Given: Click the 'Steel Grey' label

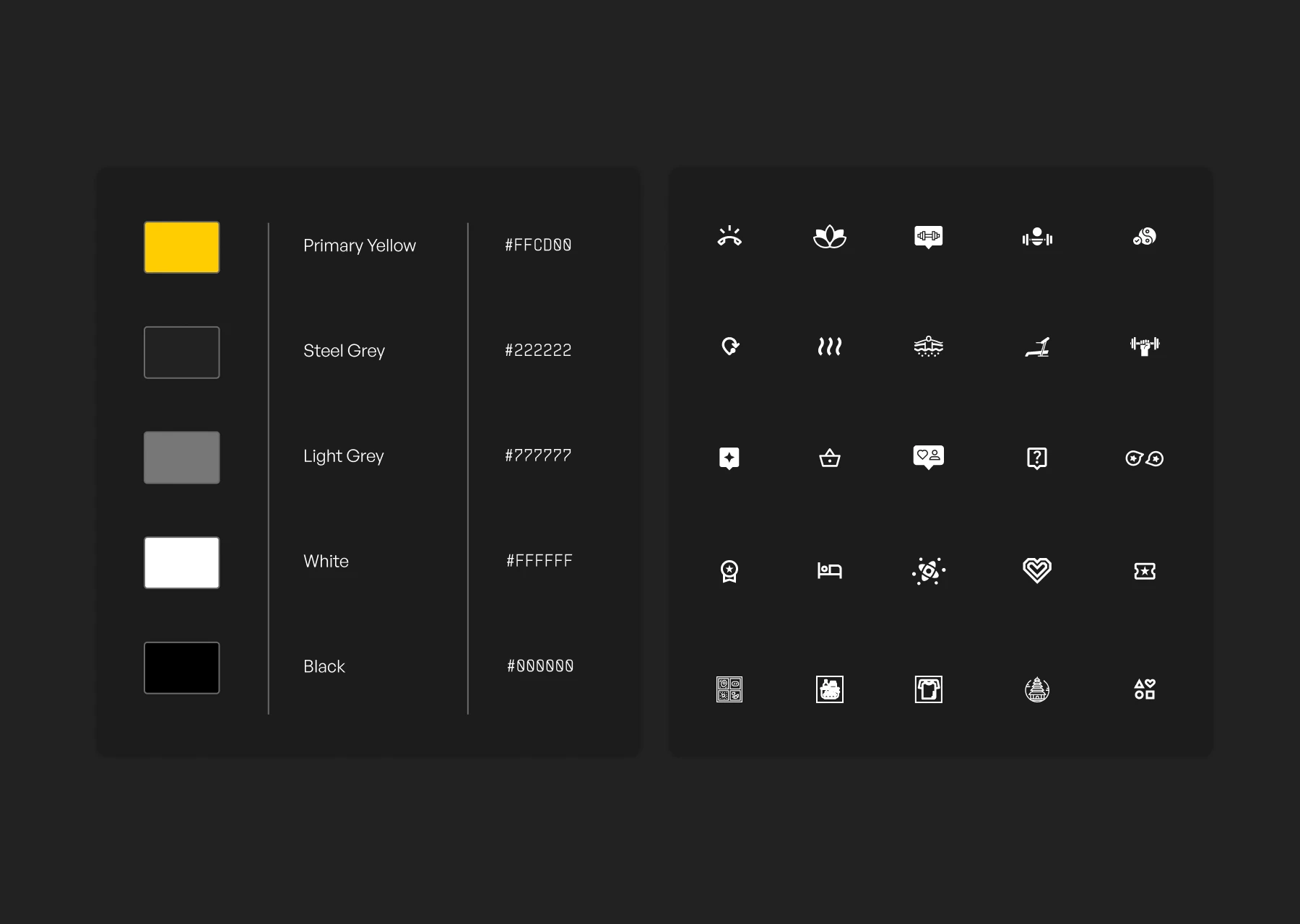Looking at the screenshot, I should pyautogui.click(x=344, y=352).
